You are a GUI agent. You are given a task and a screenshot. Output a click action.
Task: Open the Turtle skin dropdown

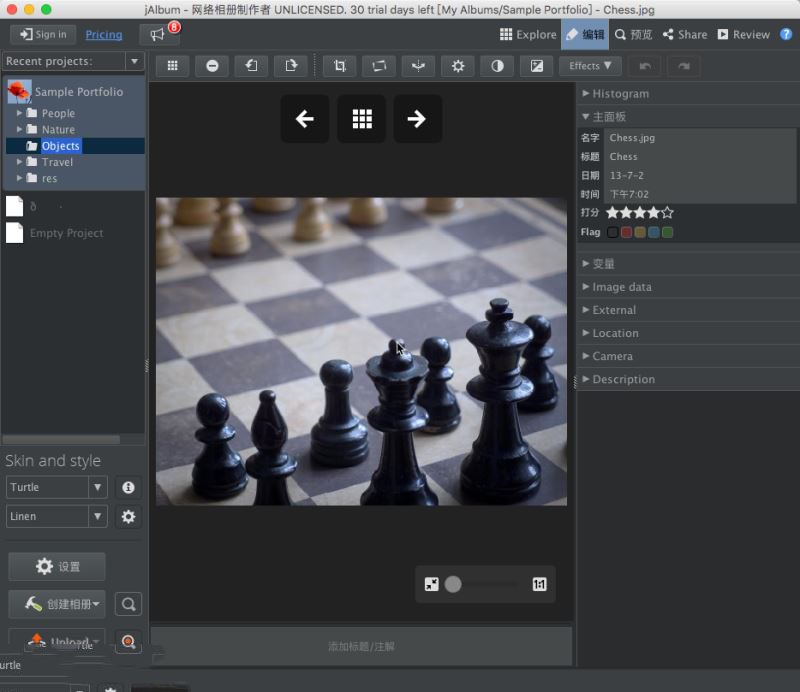[x=97, y=487]
